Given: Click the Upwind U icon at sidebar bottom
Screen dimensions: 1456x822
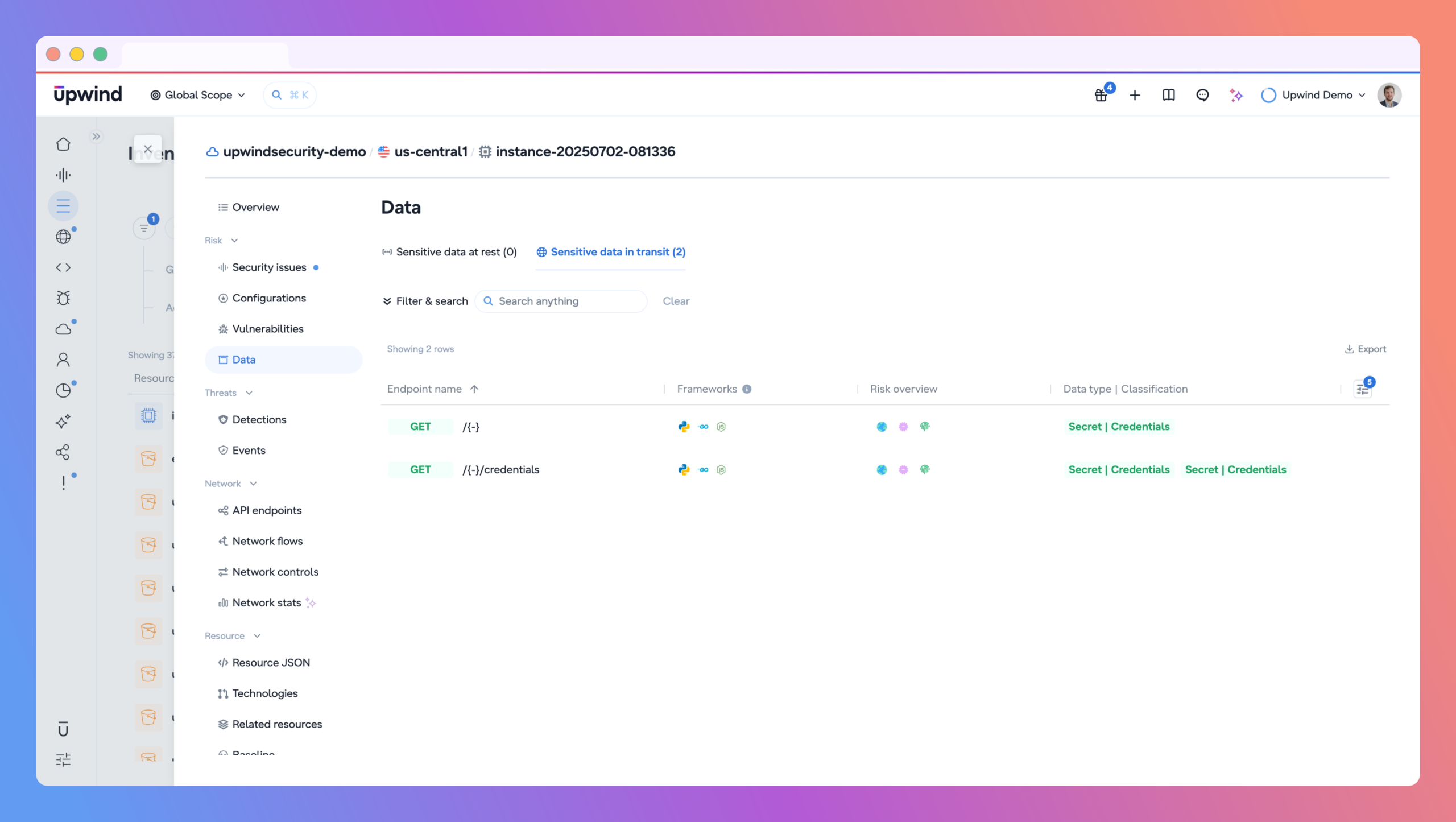Looking at the screenshot, I should tap(63, 729).
